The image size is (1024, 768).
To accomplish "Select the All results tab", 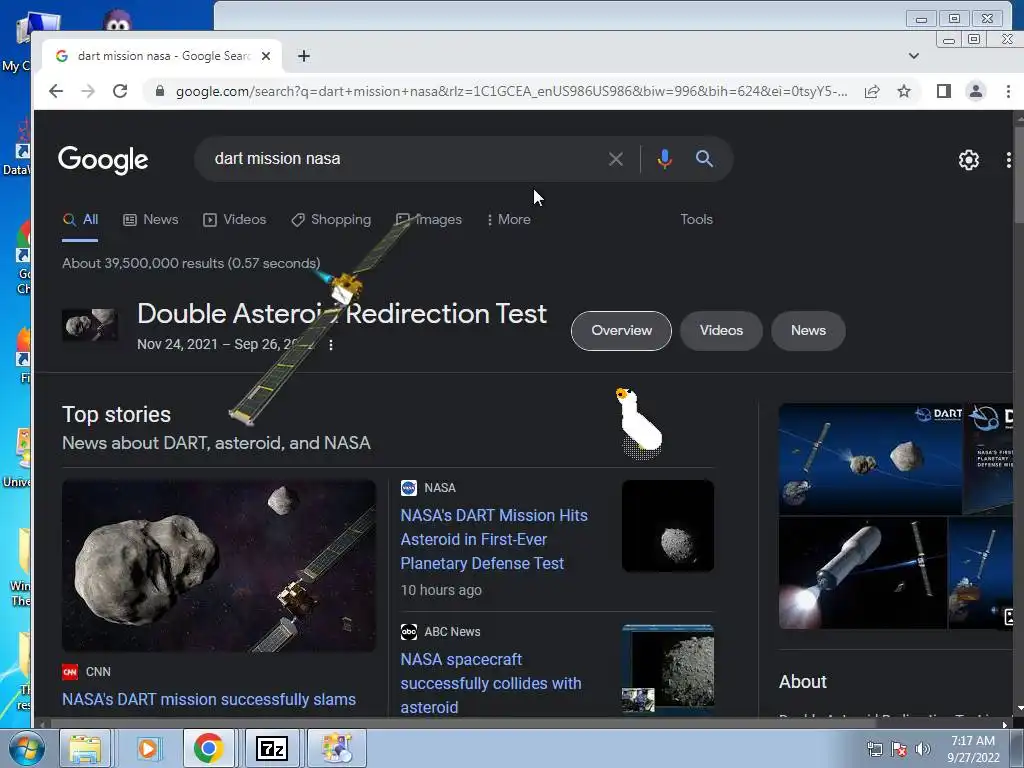I will 80,219.
